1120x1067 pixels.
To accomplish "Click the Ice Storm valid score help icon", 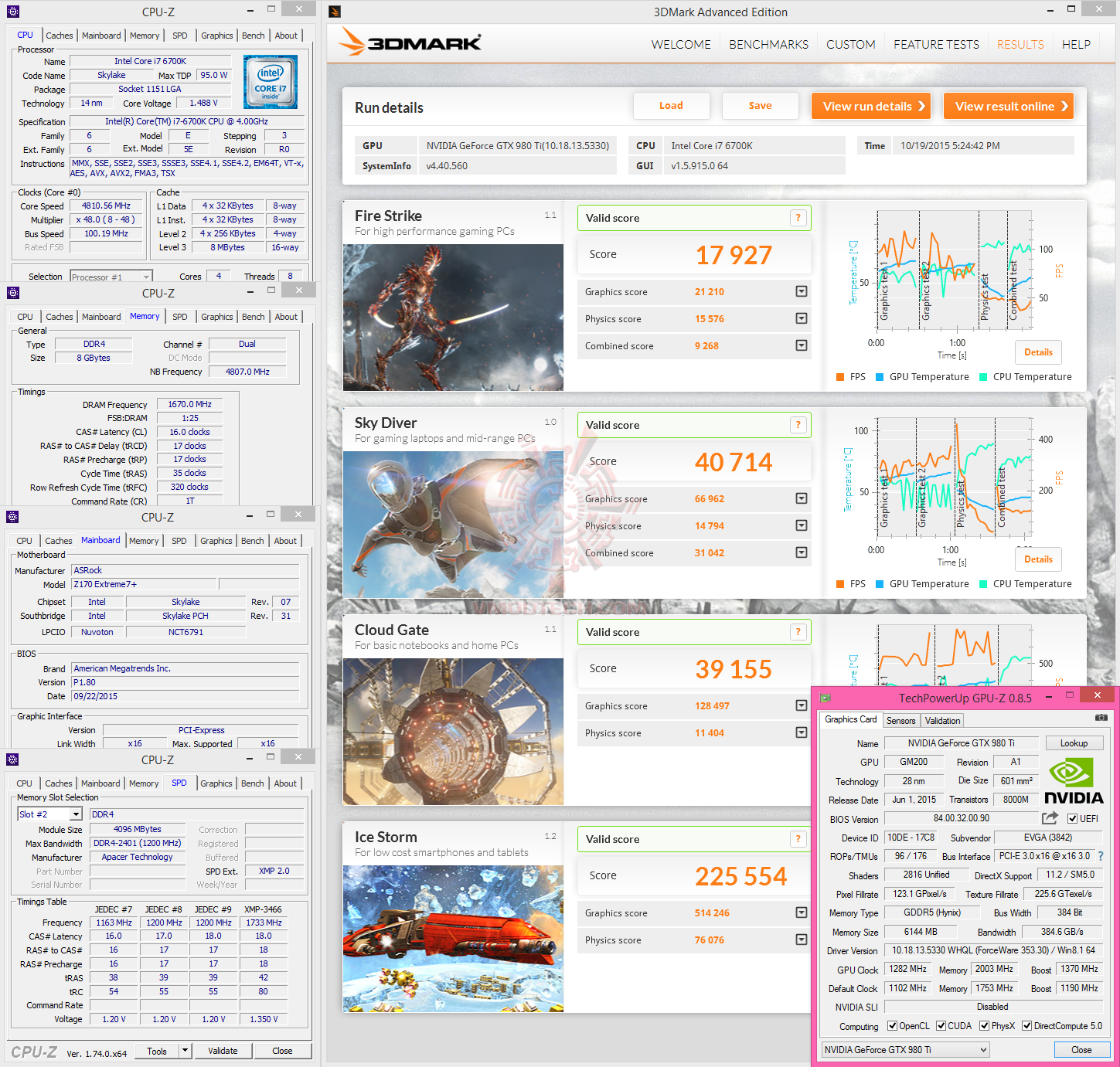I will 798,839.
